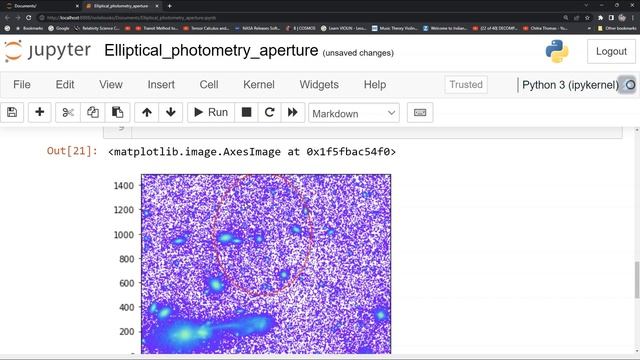Click Python 3 (ipykernel) kernel name
The height and width of the screenshot is (360, 640).
(x=570, y=85)
